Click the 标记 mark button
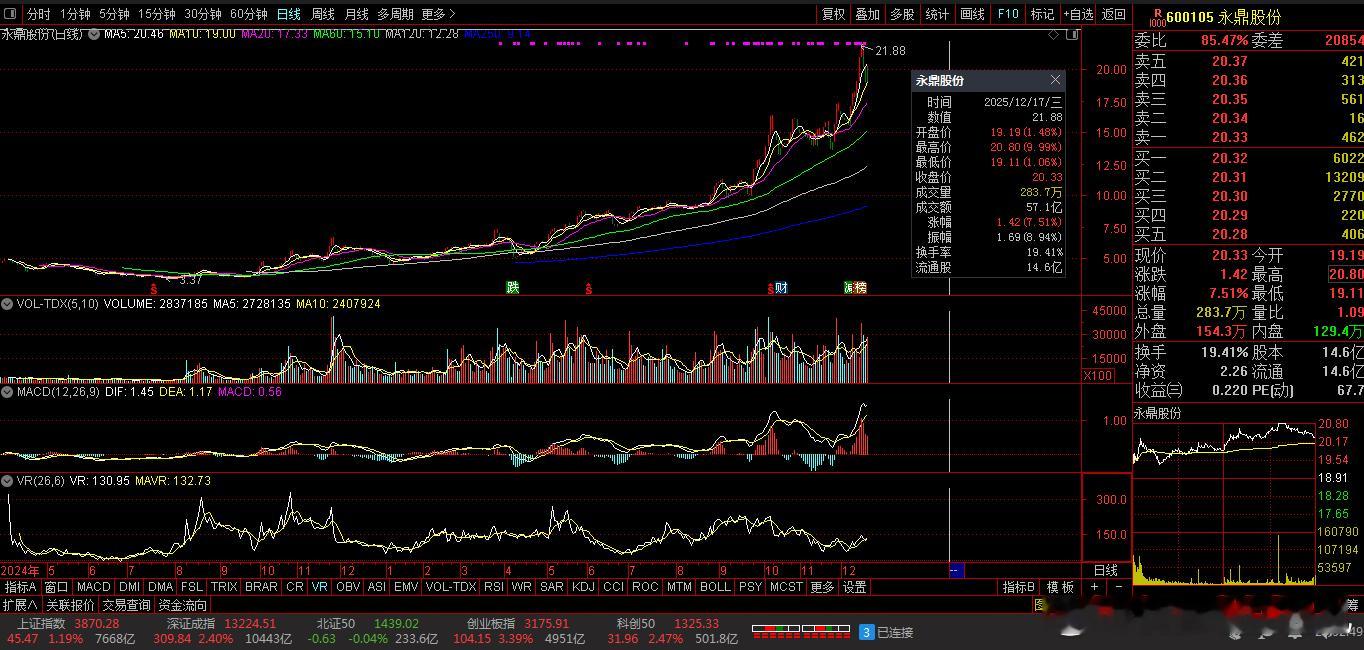The height and width of the screenshot is (650, 1364). [1043, 14]
